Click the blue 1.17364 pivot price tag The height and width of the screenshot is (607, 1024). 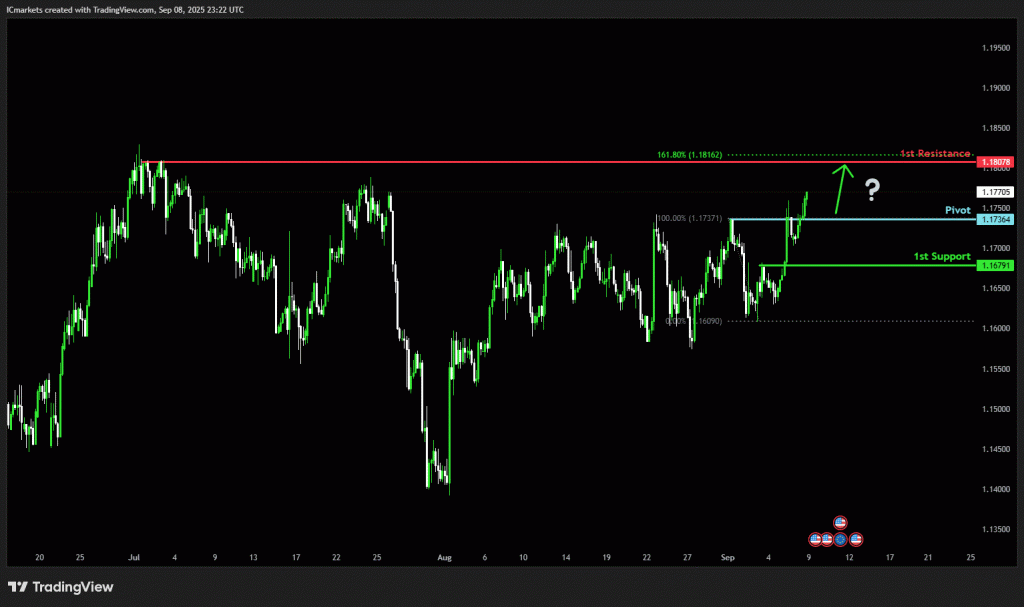[x=995, y=220]
